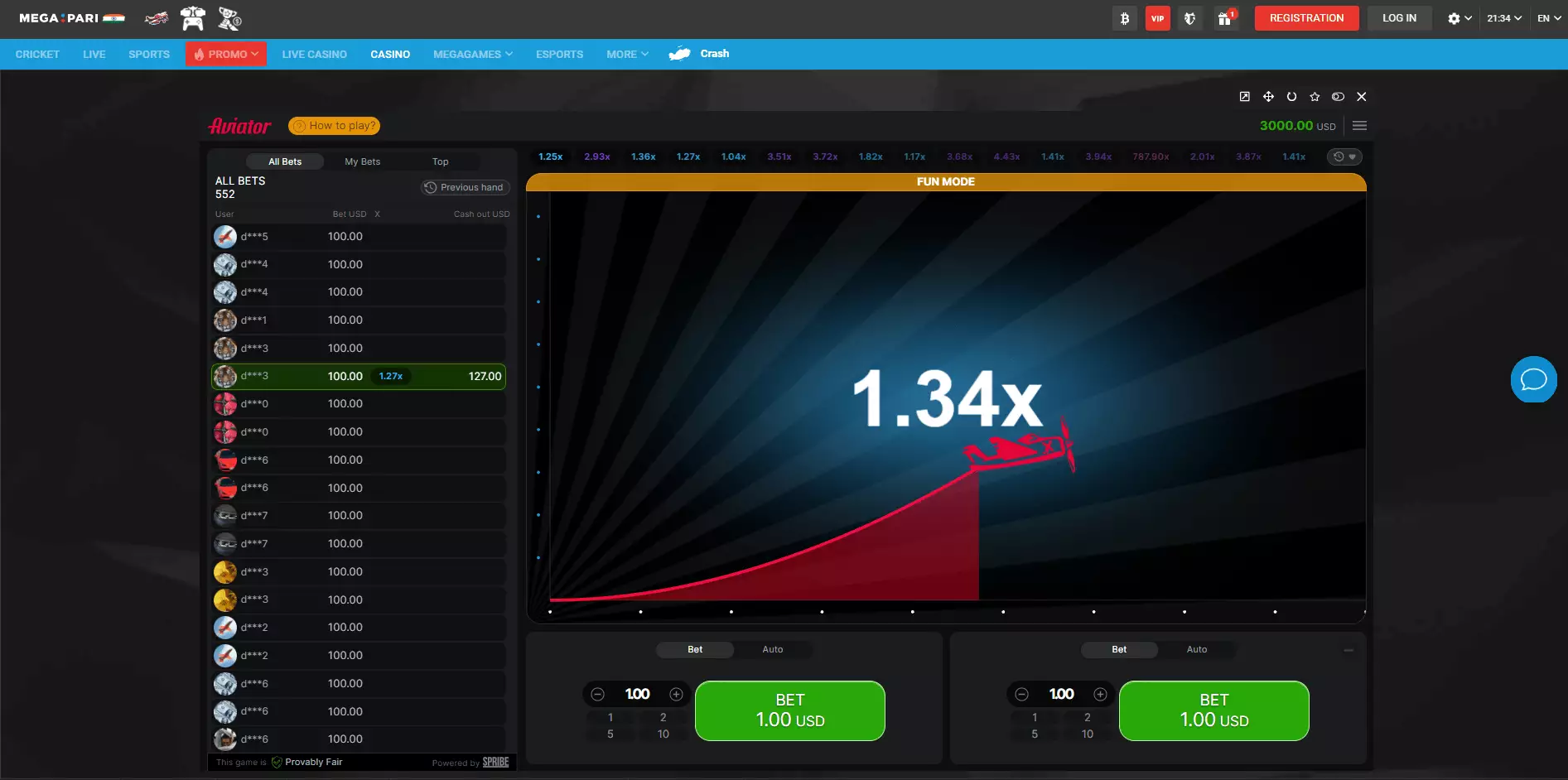Click the move game window icon
This screenshot has height=780, width=1568.
point(1268,97)
